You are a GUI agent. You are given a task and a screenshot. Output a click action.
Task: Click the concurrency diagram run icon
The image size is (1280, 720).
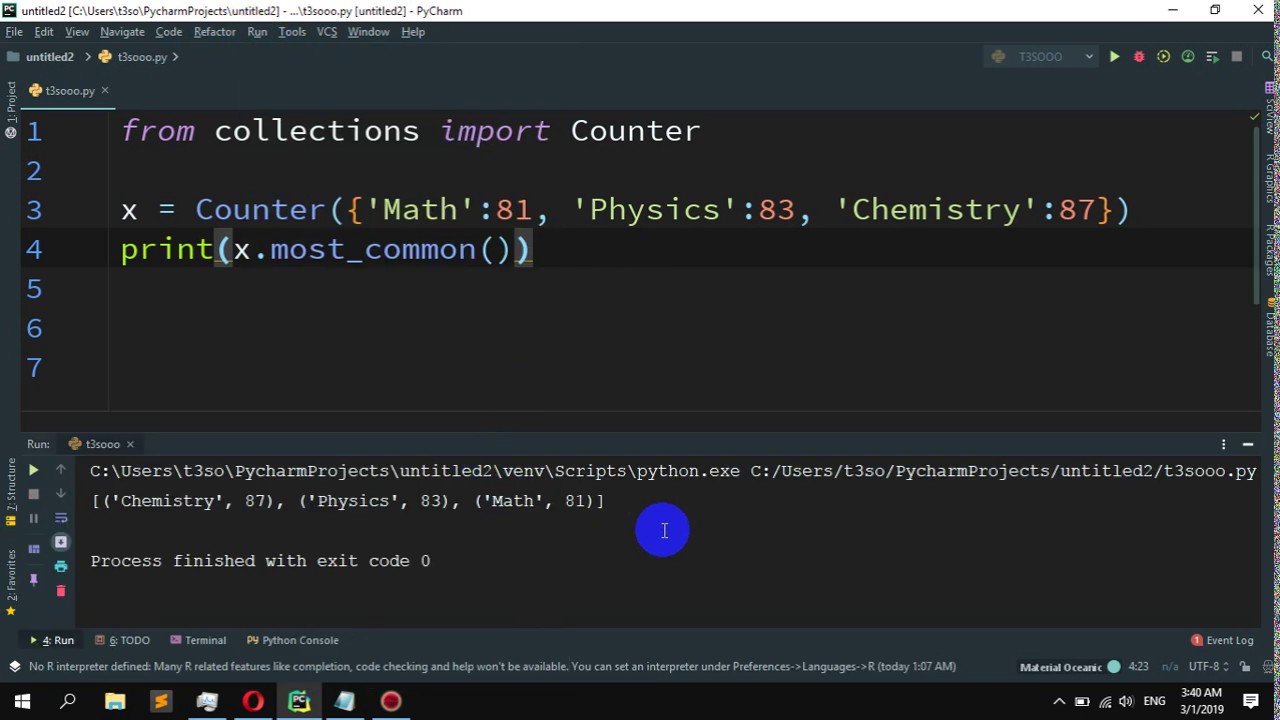coord(1212,57)
